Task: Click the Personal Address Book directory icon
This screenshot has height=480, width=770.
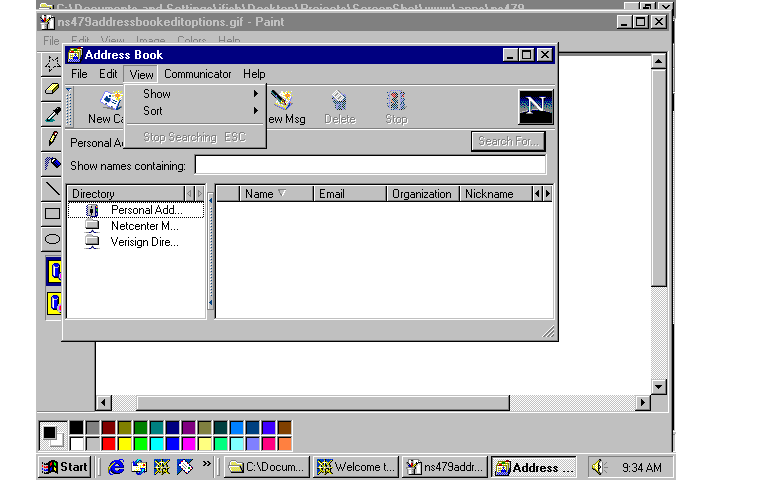Action: pos(92,210)
